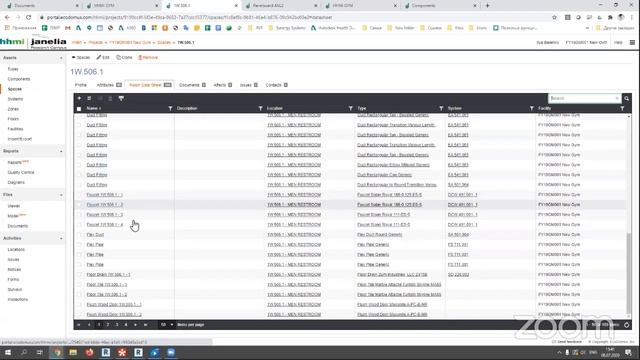Check the Flush Wood Door 1W.506.1 - 1 row
The height and width of the screenshot is (360, 640).
coord(79,304)
